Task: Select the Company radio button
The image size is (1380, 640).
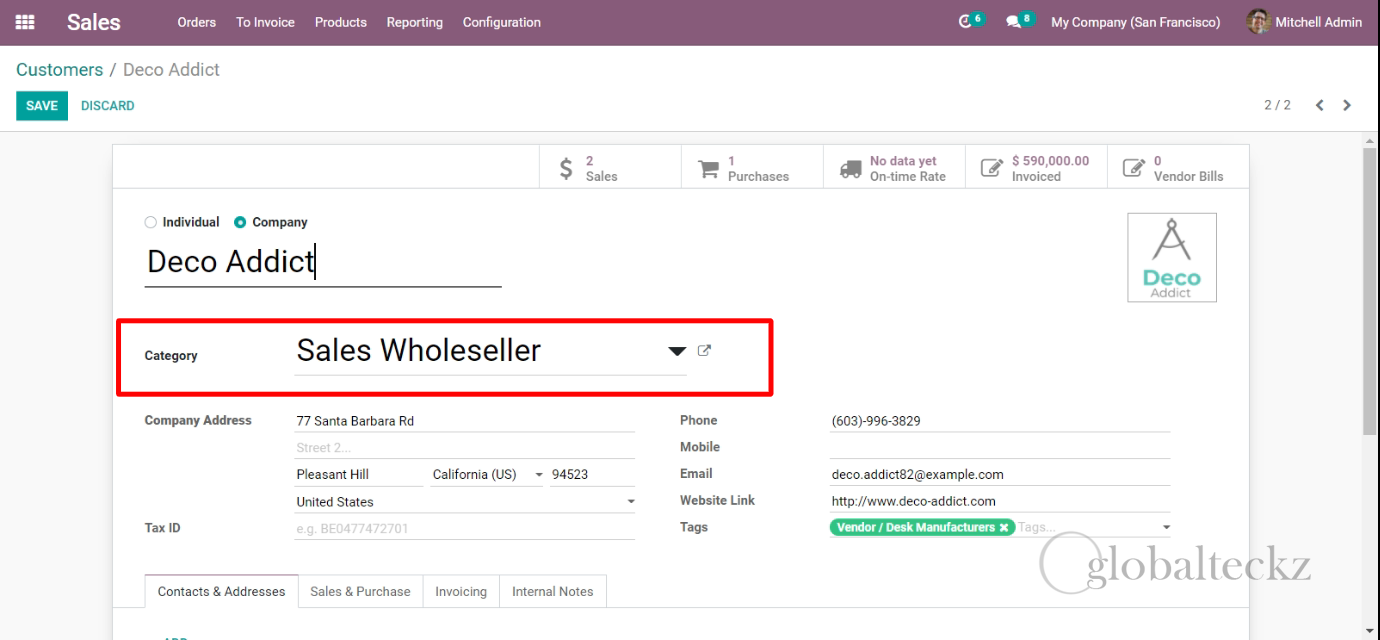Action: point(240,222)
